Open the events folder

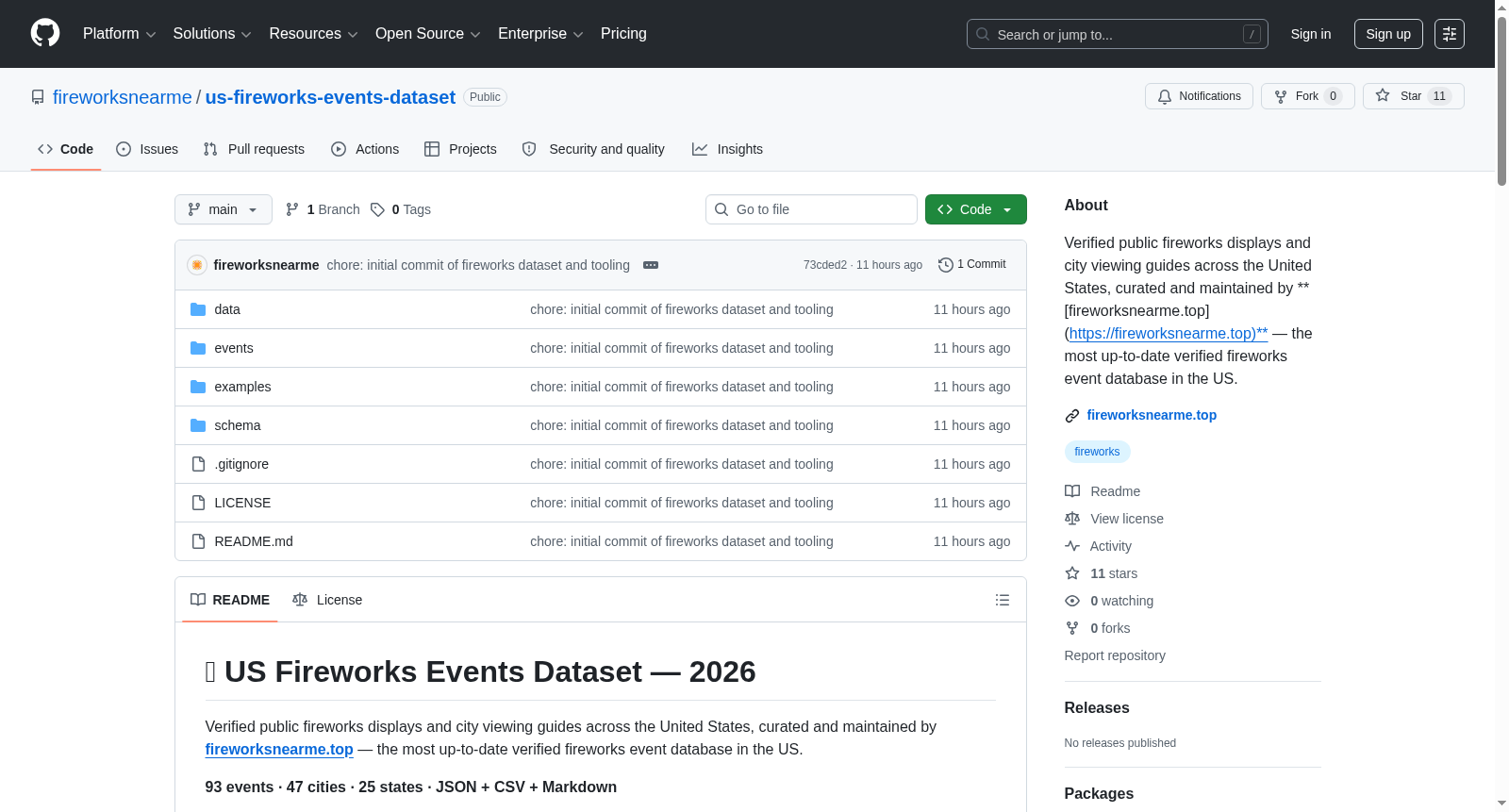234,348
